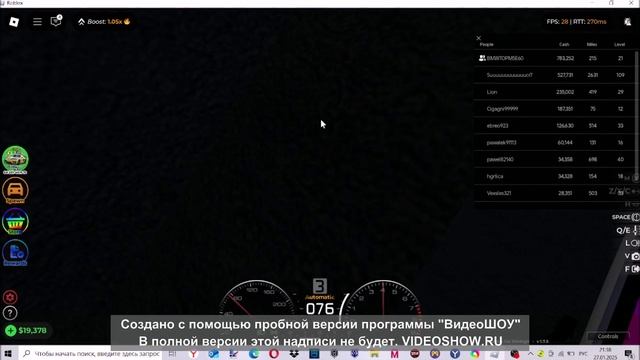
Task: Open the taskbar clock and date
Action: (x=605, y=353)
